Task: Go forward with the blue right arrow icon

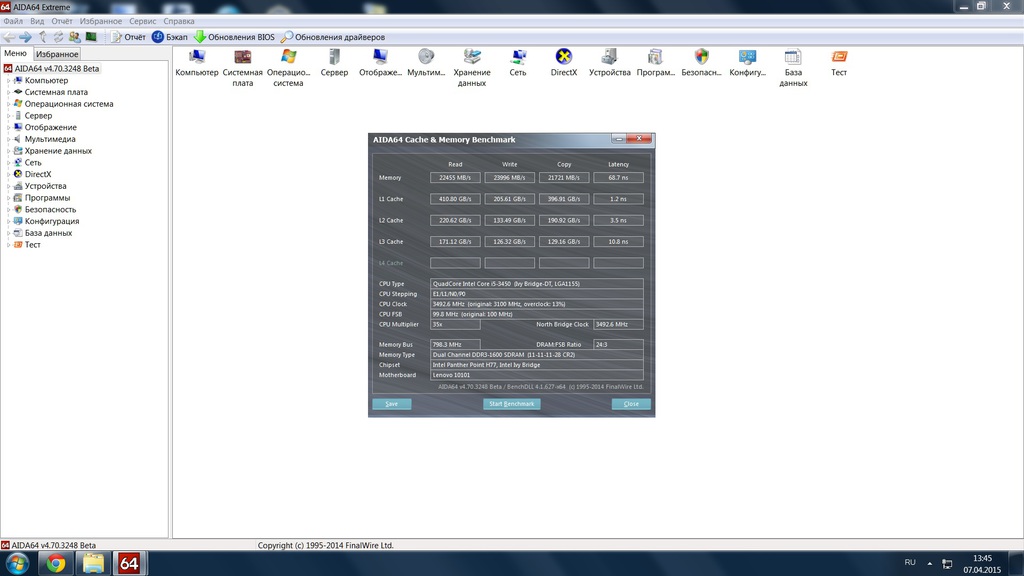Action: point(25,37)
